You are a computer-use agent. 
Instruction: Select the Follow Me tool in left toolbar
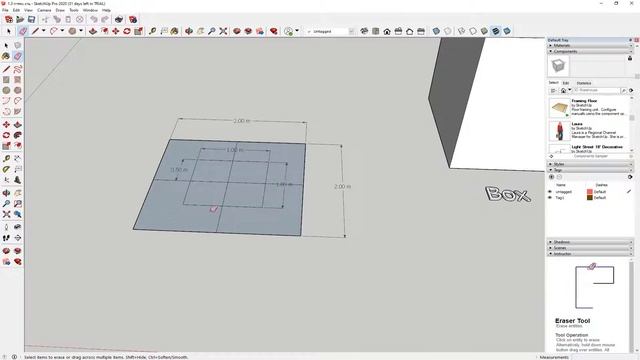[18, 135]
